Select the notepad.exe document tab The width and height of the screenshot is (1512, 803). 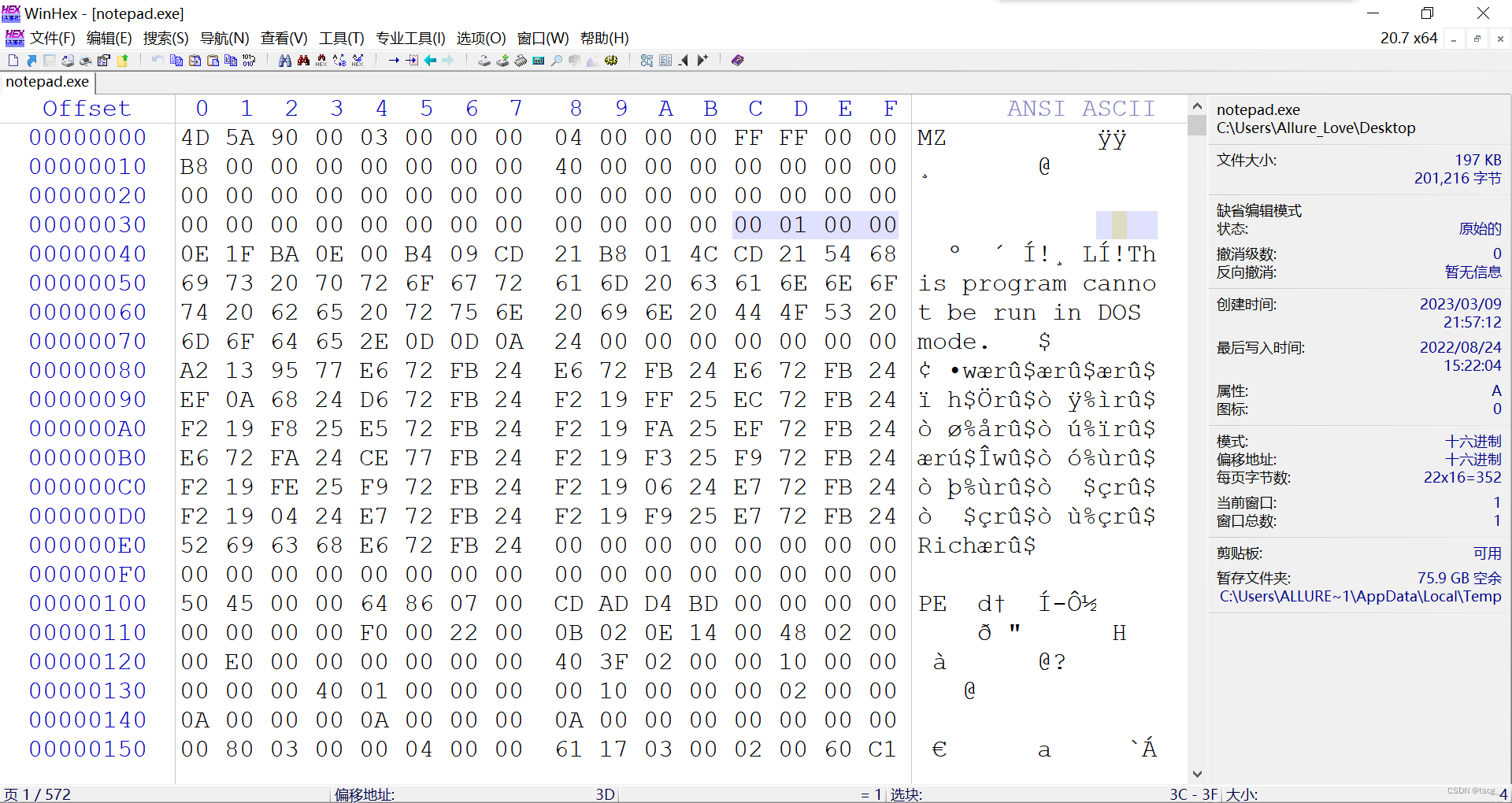[47, 82]
